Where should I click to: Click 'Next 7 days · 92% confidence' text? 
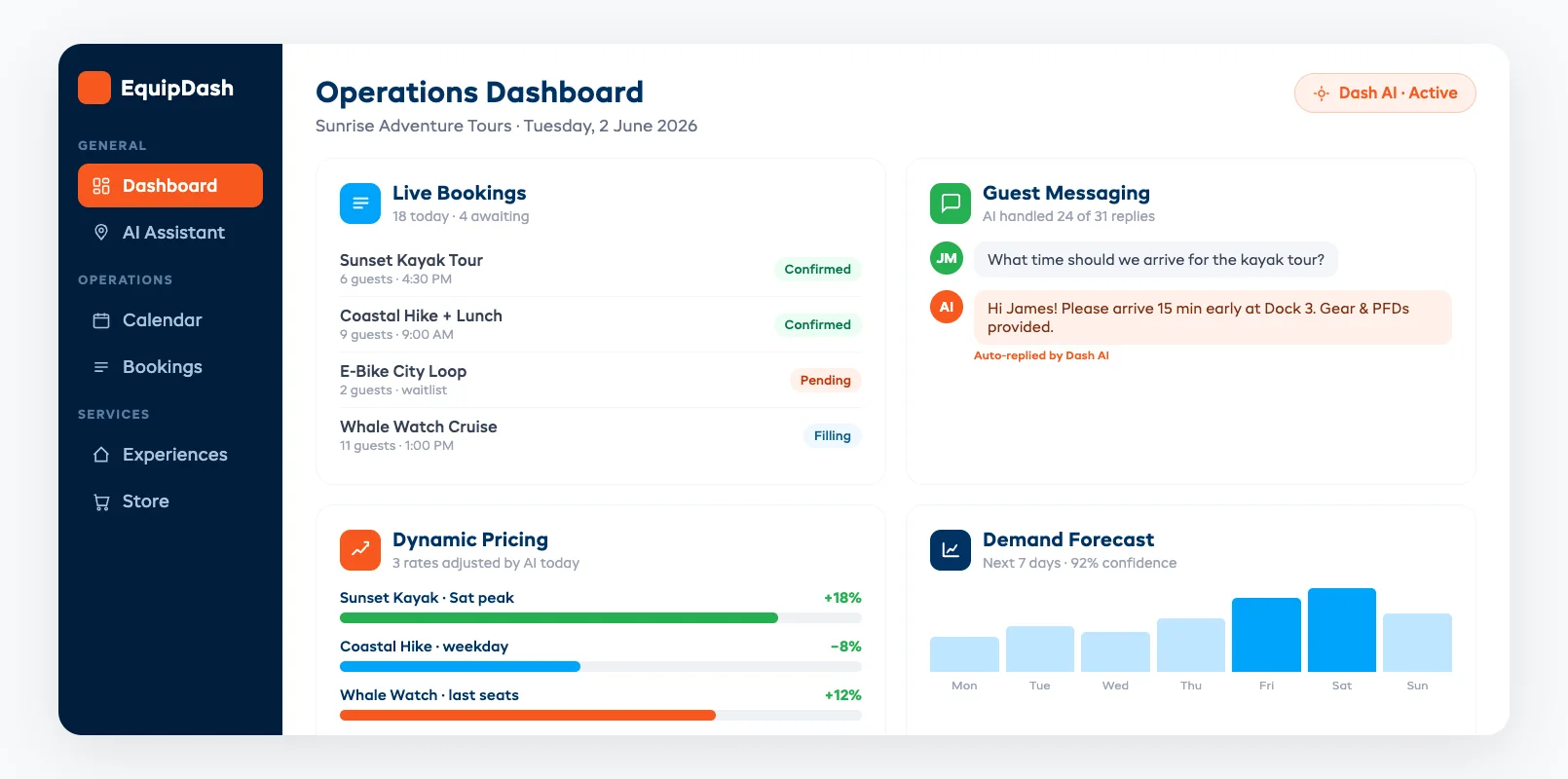point(1079,563)
